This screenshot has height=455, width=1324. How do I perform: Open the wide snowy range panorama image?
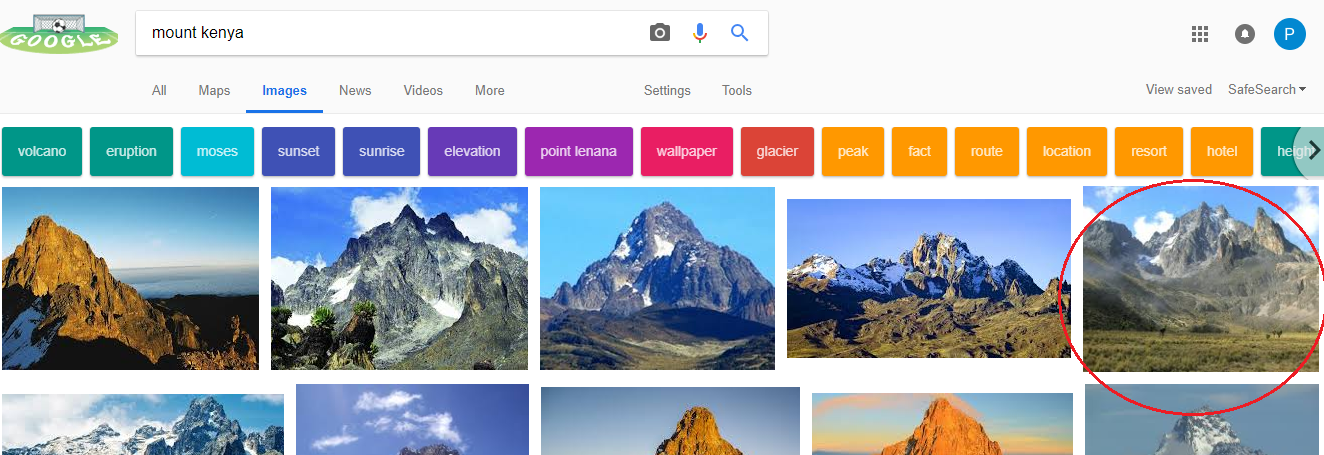(929, 278)
